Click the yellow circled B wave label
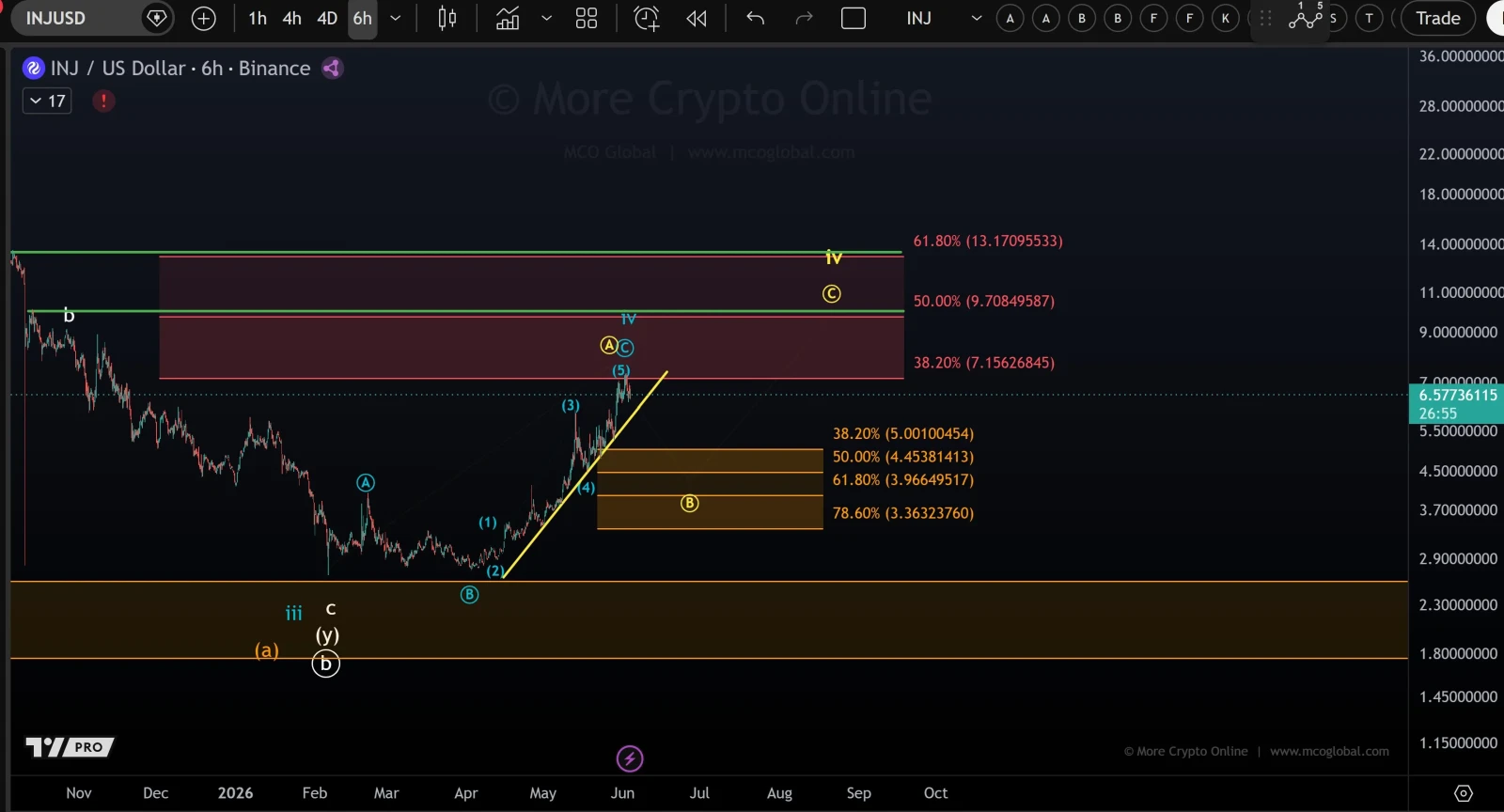This screenshot has width=1504, height=812. (689, 503)
